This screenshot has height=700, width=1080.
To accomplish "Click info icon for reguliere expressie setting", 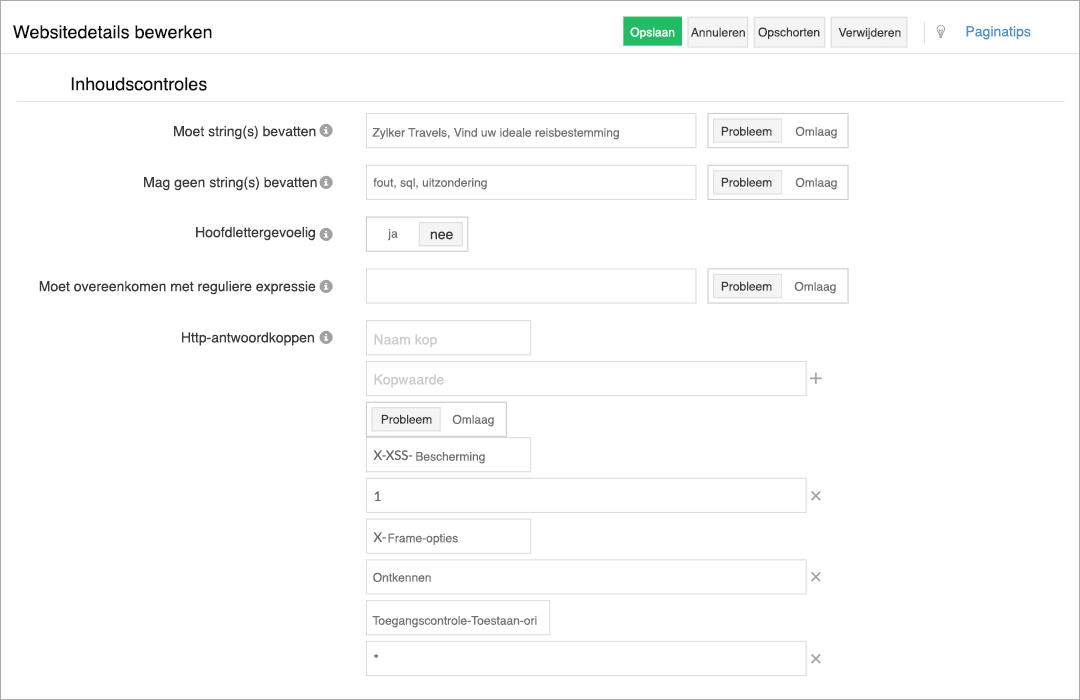I will point(326,285).
